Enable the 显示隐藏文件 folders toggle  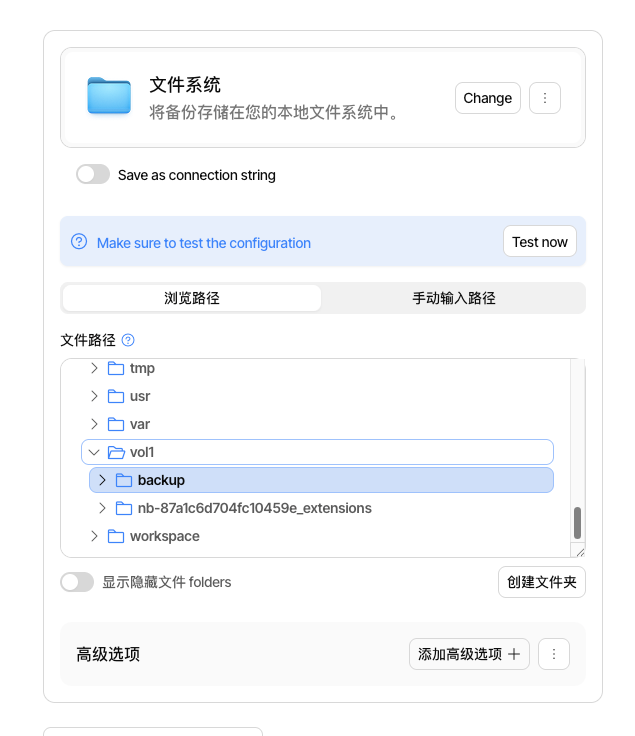(x=77, y=582)
